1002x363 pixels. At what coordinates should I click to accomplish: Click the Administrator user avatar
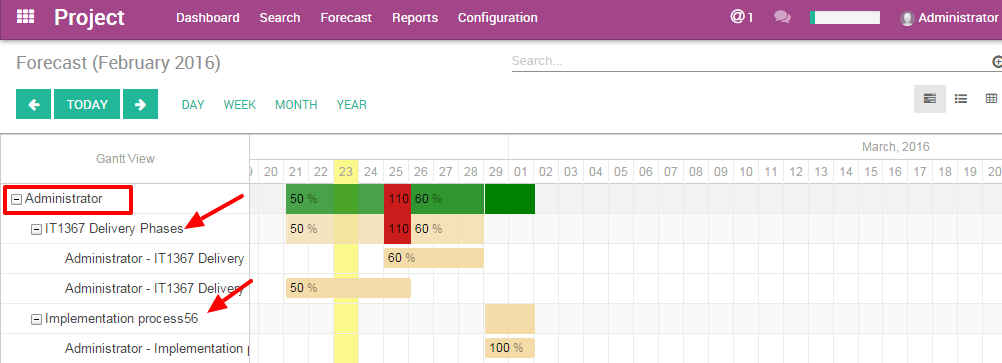[907, 19]
